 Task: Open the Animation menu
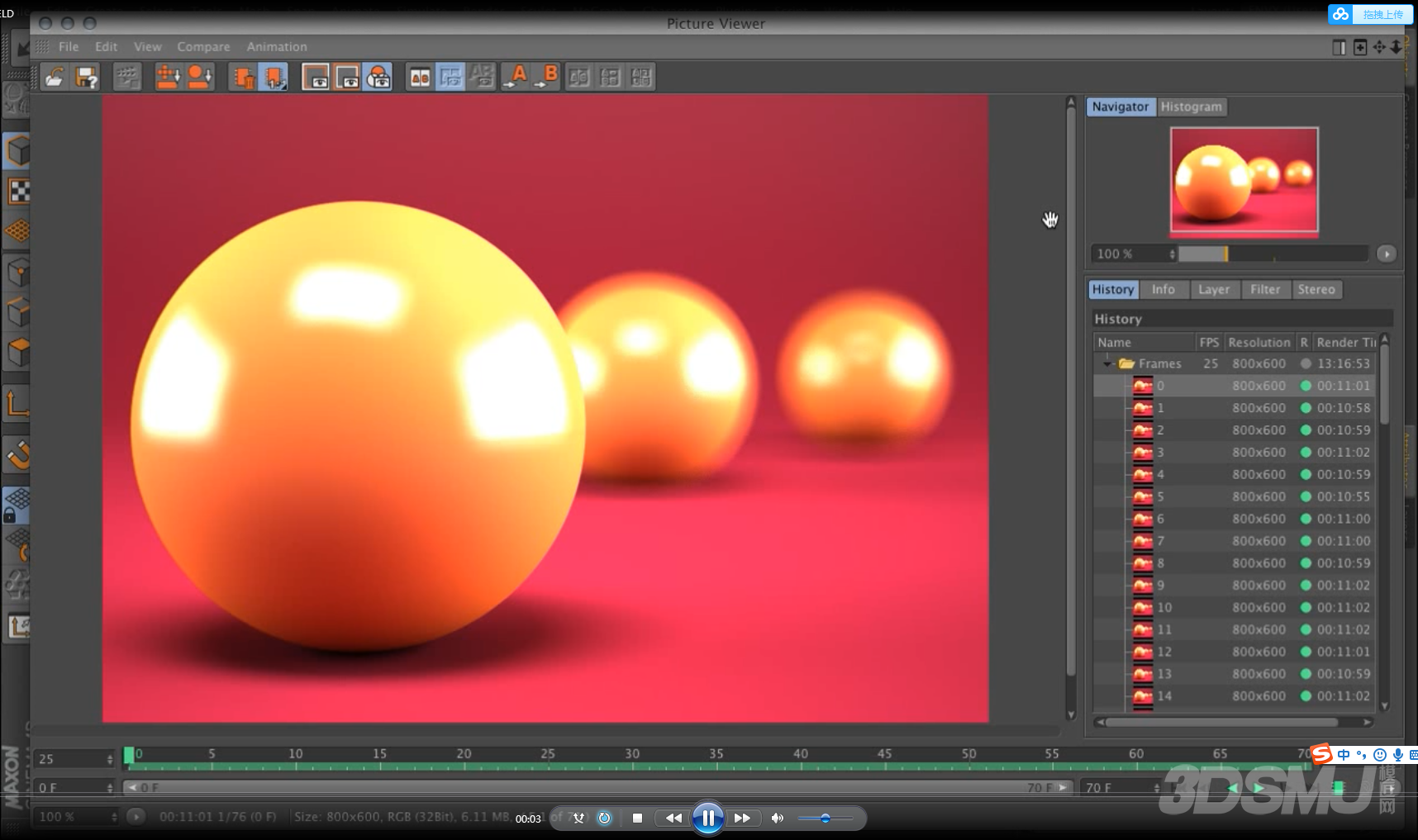(277, 47)
